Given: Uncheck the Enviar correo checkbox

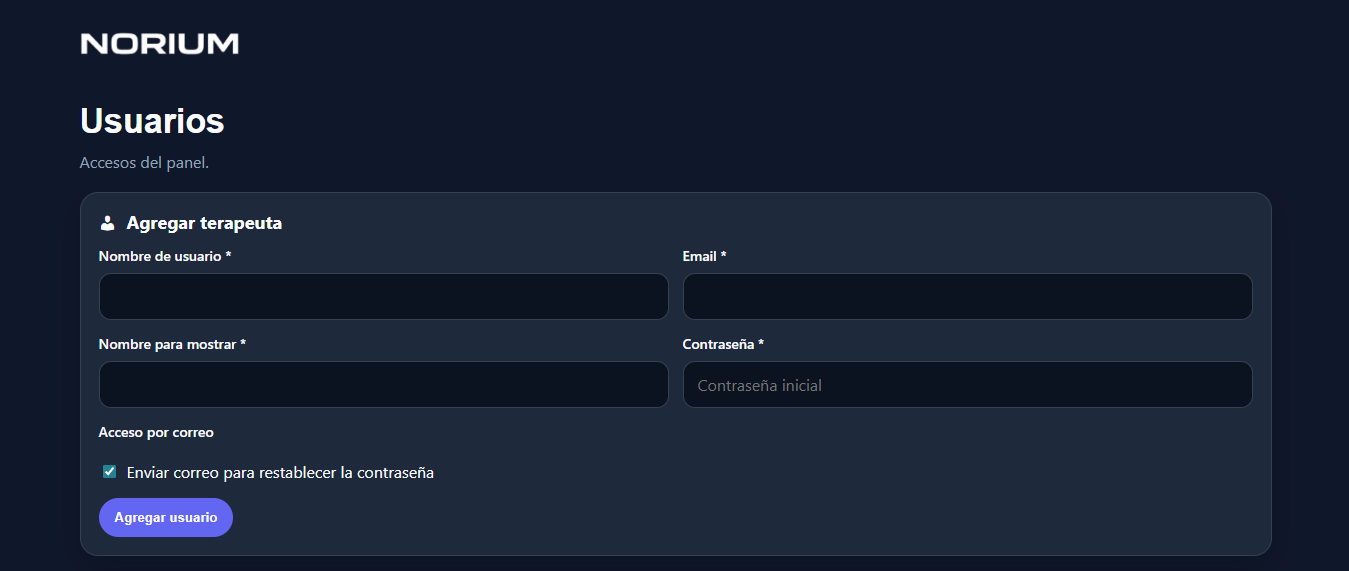Looking at the screenshot, I should [110, 472].
